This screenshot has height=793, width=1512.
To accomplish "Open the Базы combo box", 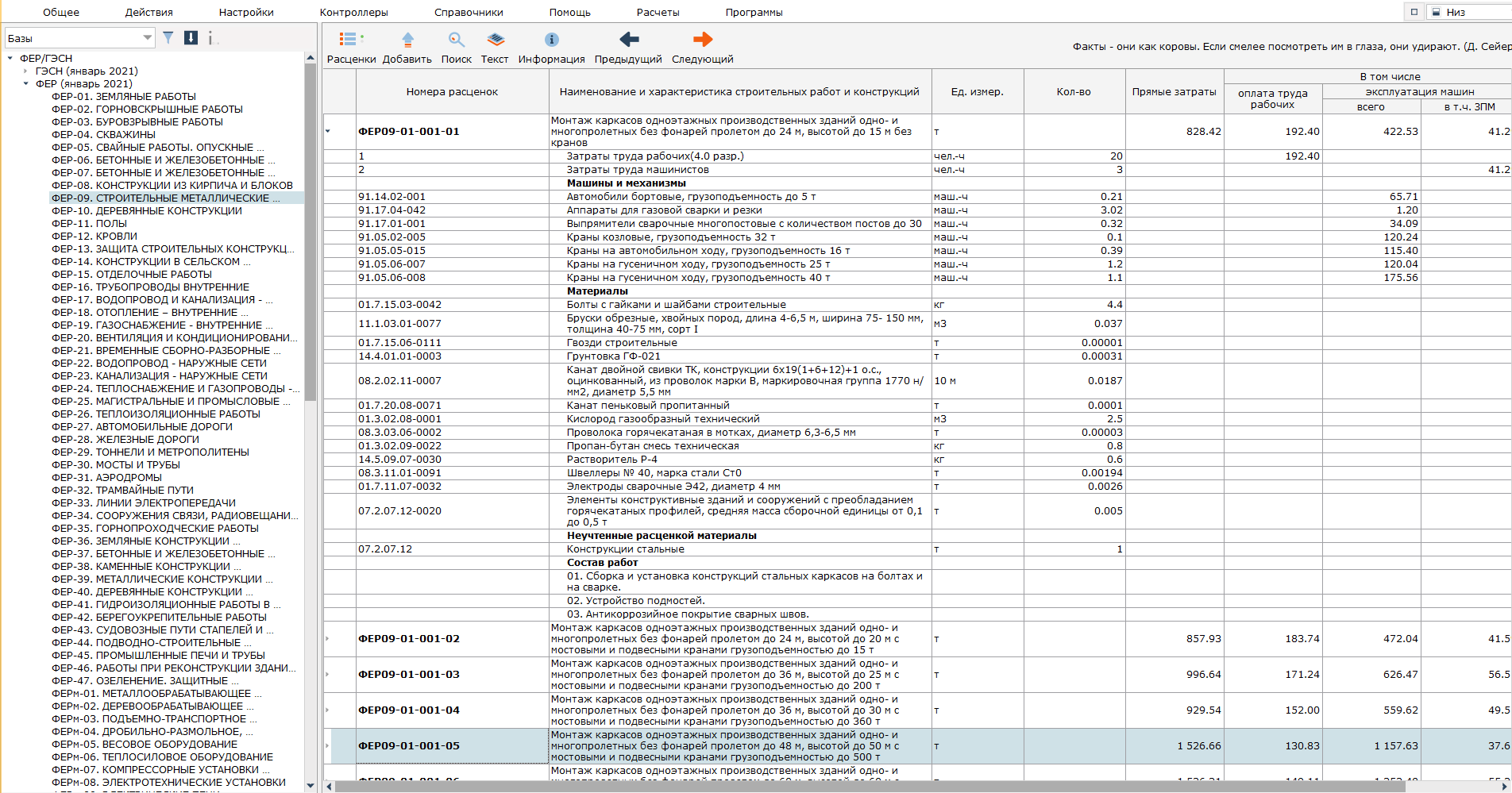I will click(x=79, y=38).
